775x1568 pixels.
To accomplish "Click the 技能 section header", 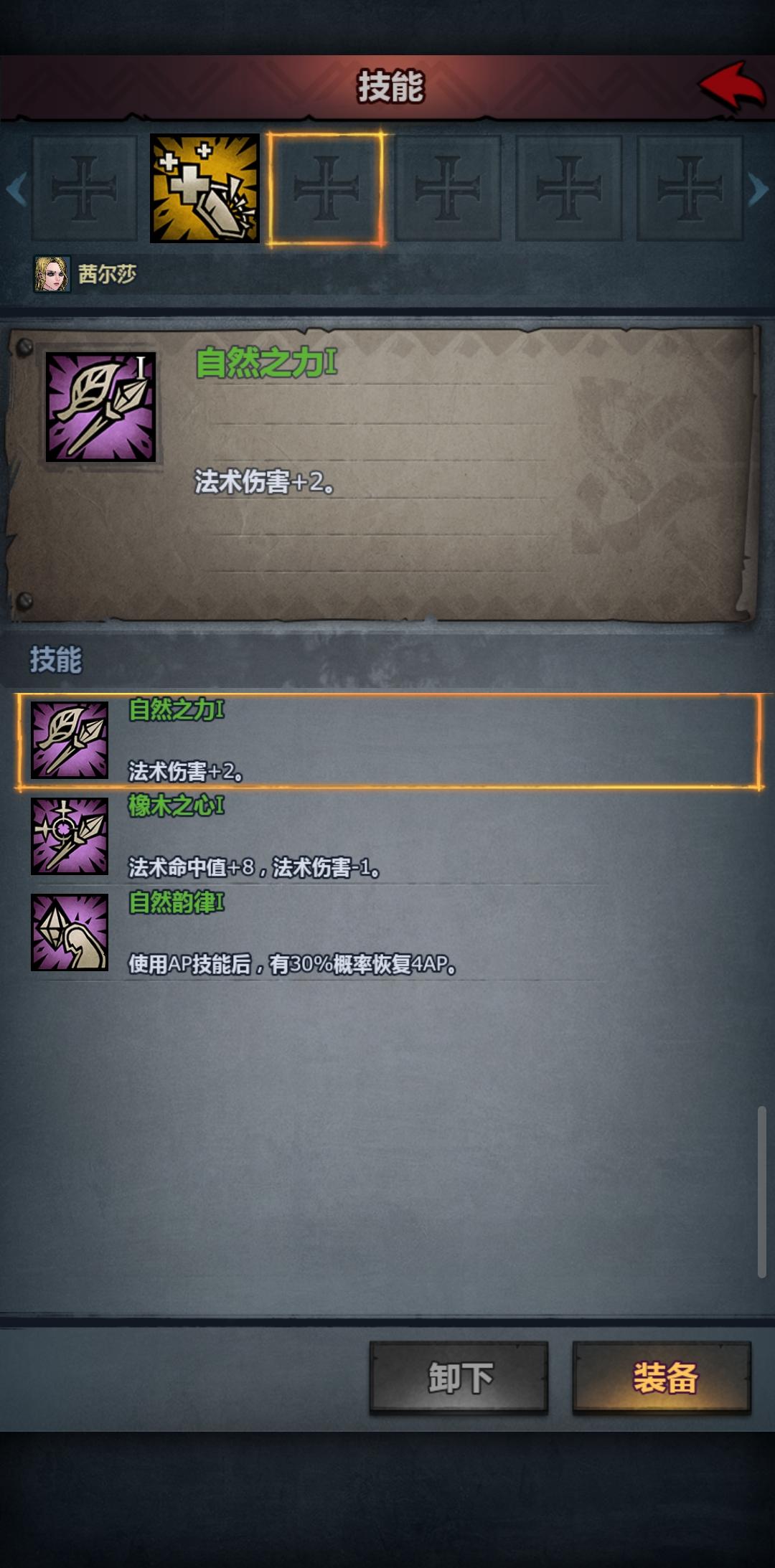I will coord(56,659).
